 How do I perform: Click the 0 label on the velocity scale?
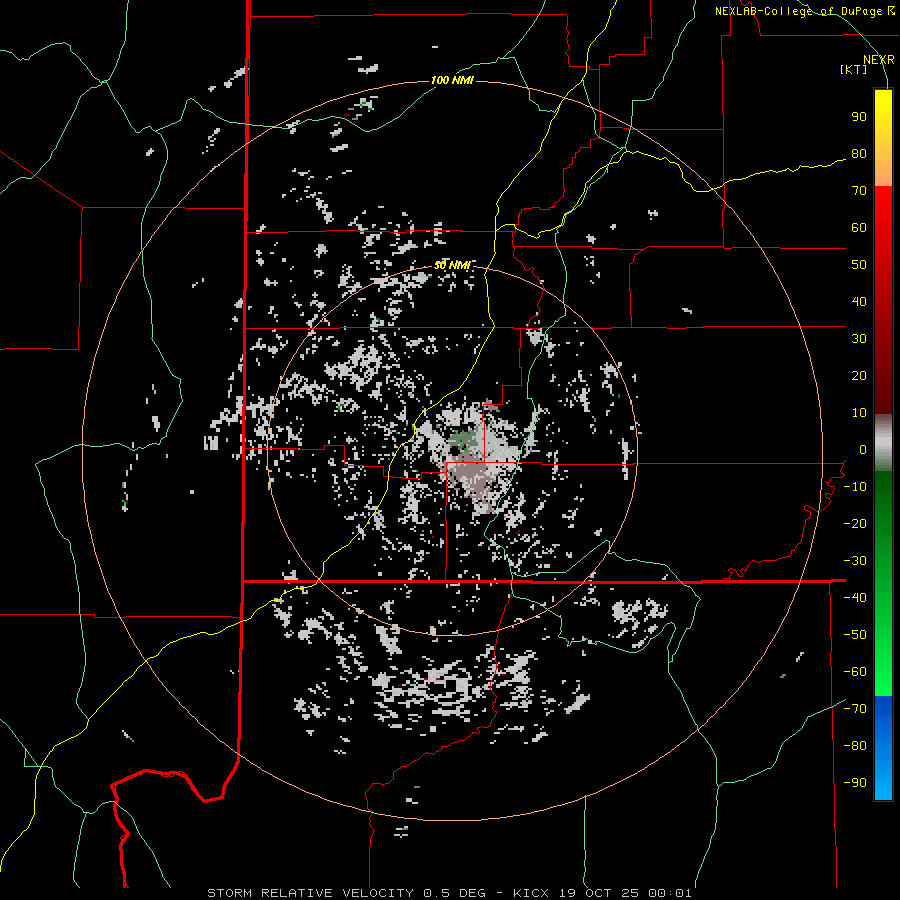point(863,450)
